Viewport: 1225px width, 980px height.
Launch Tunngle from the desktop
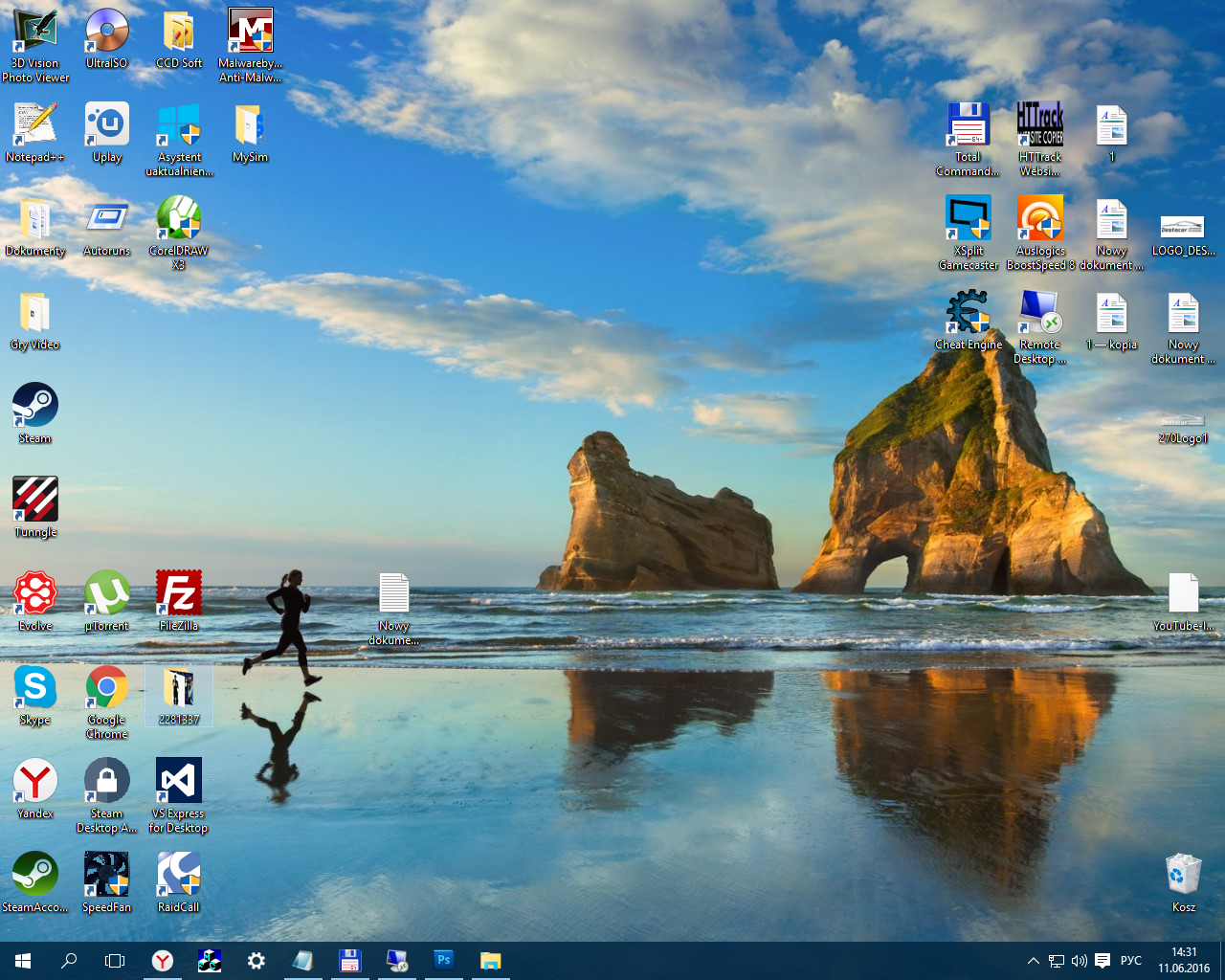pos(35,507)
